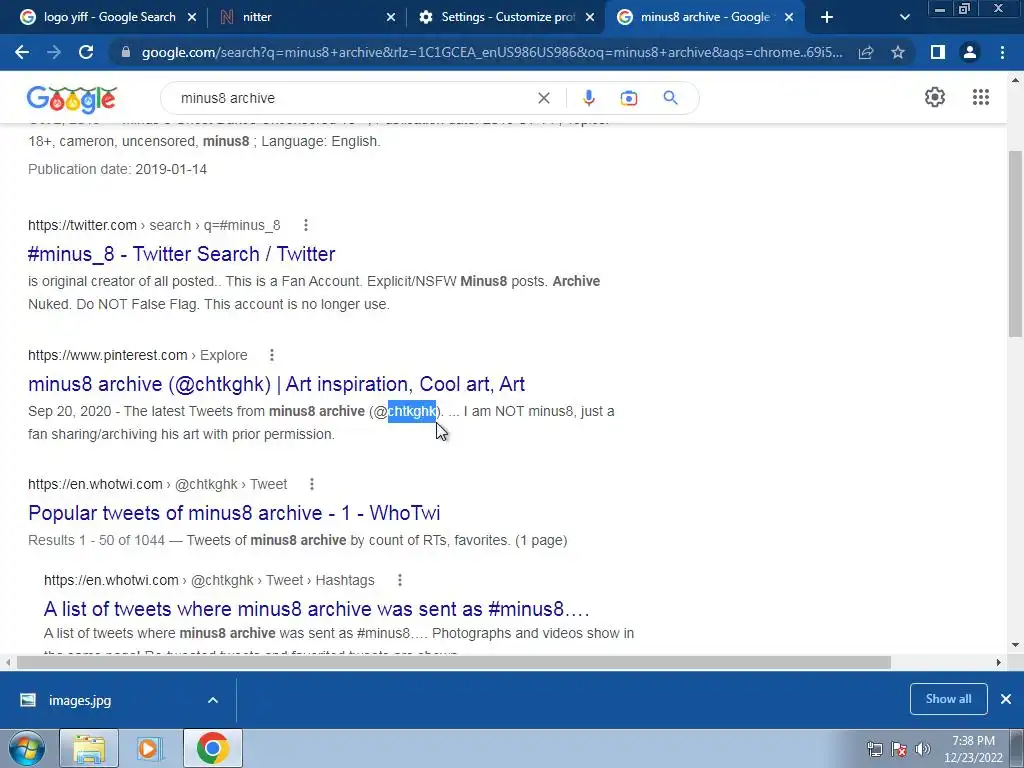Screen dimensions: 1024x768
Task: Click the scroll right arrow
Action: (999, 662)
